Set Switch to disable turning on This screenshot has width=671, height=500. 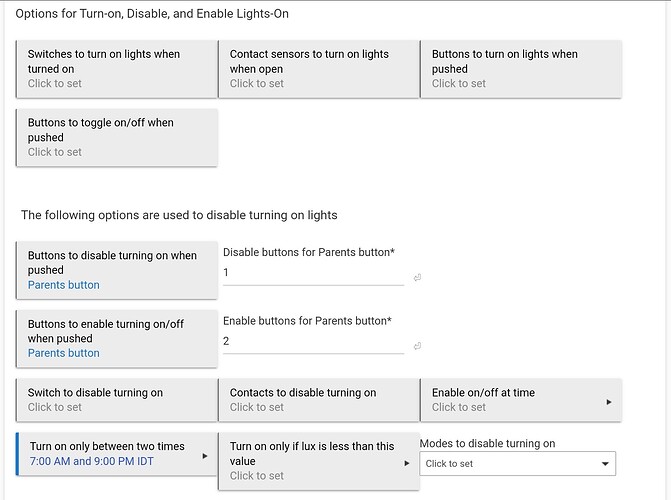[x=117, y=399]
